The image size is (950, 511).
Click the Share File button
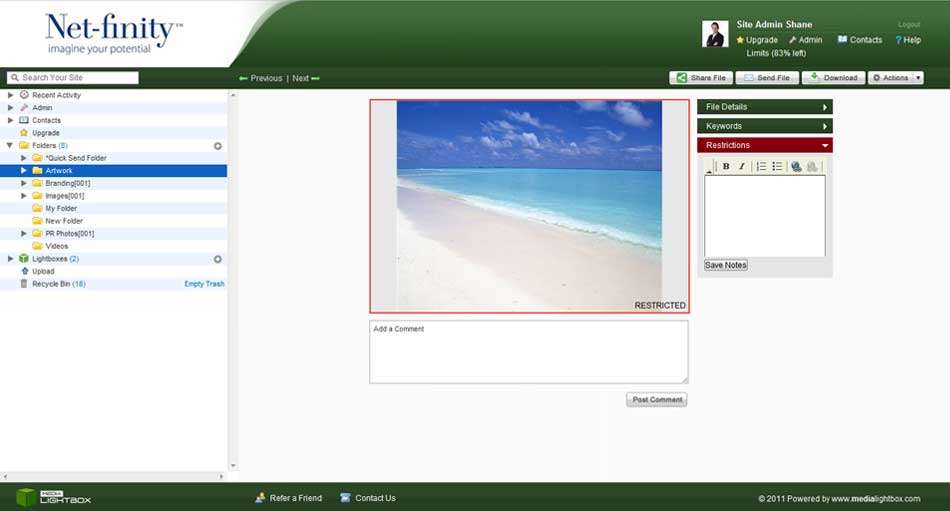(x=701, y=78)
